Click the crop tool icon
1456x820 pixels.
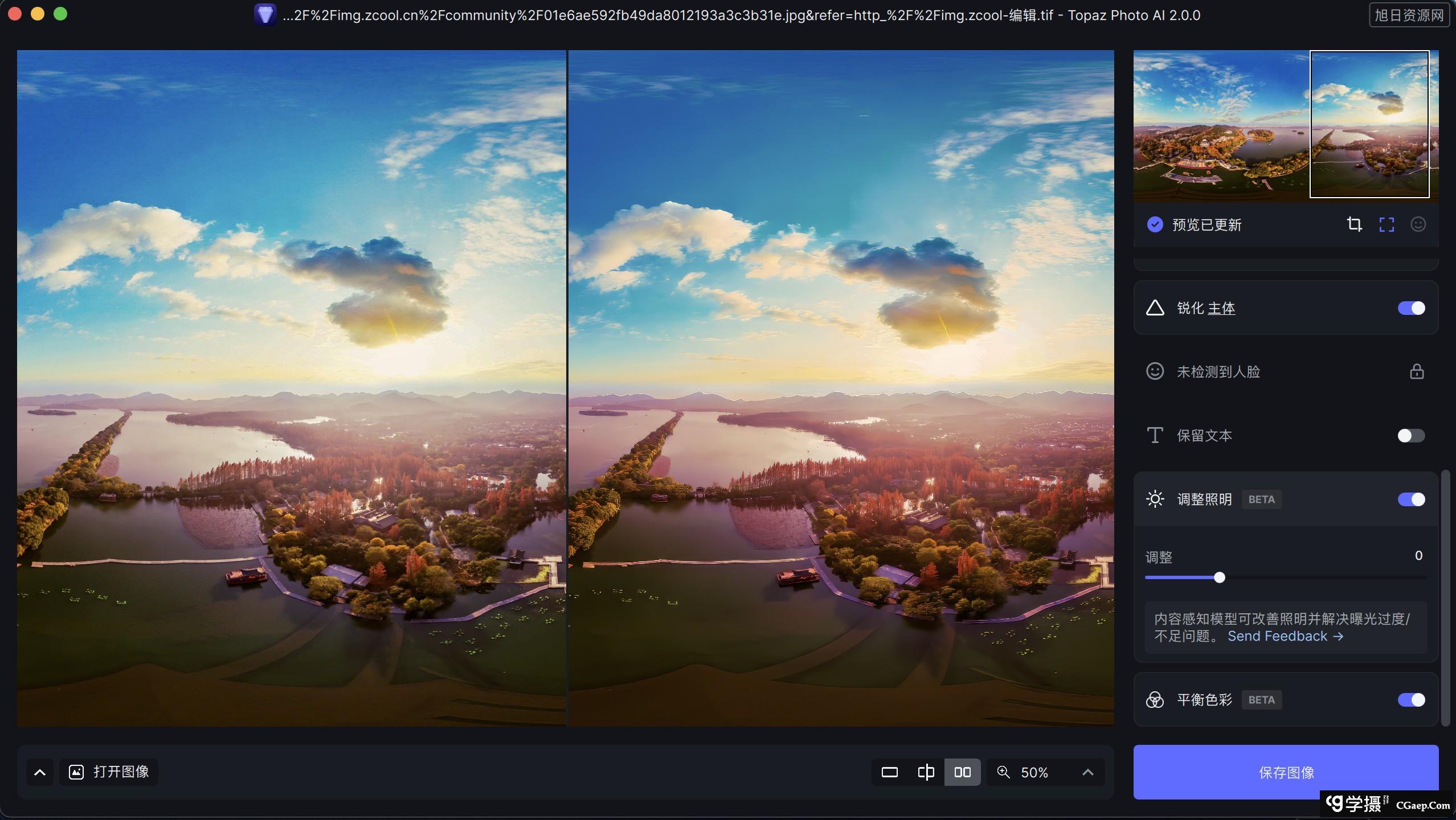[x=1354, y=224]
